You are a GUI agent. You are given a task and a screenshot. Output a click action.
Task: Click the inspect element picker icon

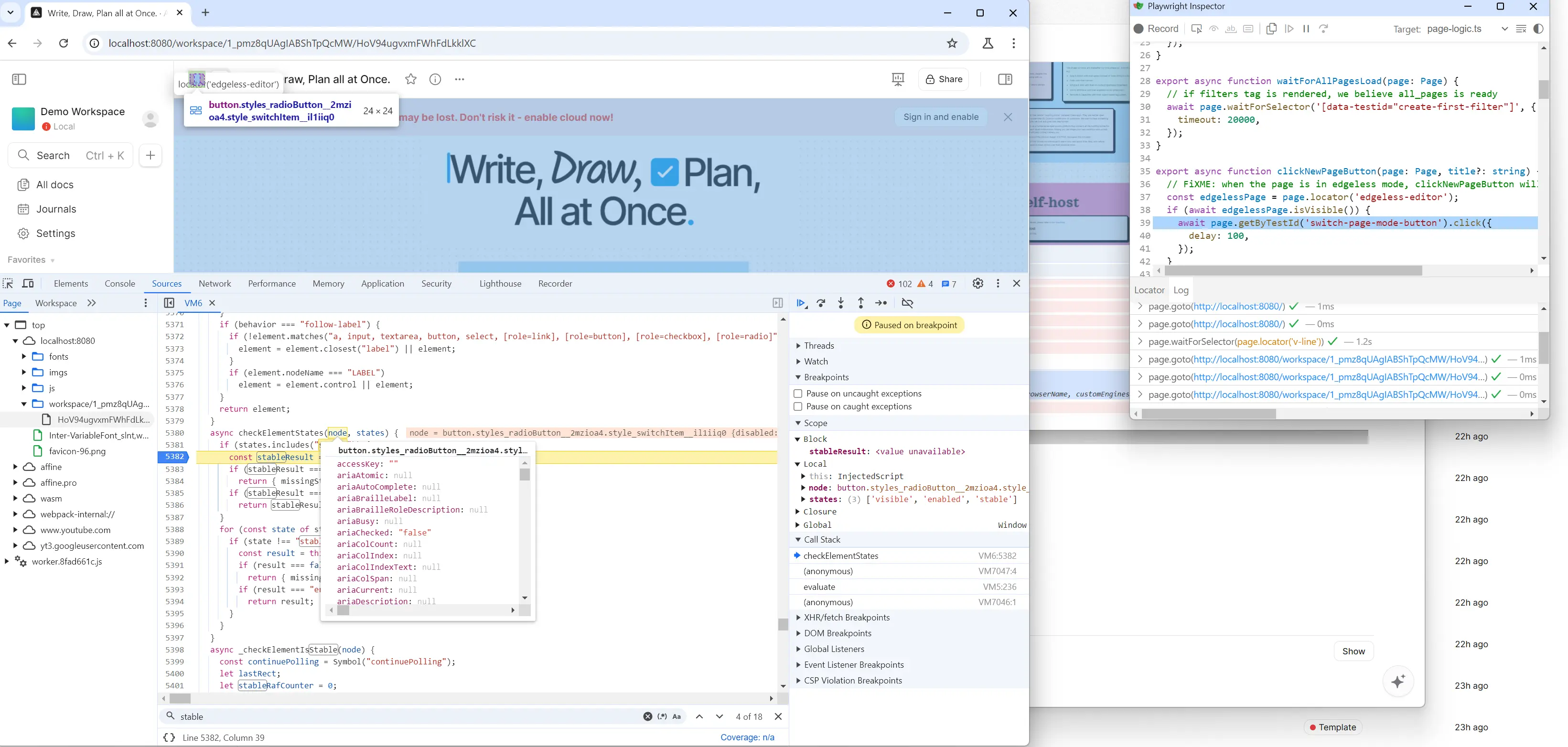pyautogui.click(x=8, y=284)
